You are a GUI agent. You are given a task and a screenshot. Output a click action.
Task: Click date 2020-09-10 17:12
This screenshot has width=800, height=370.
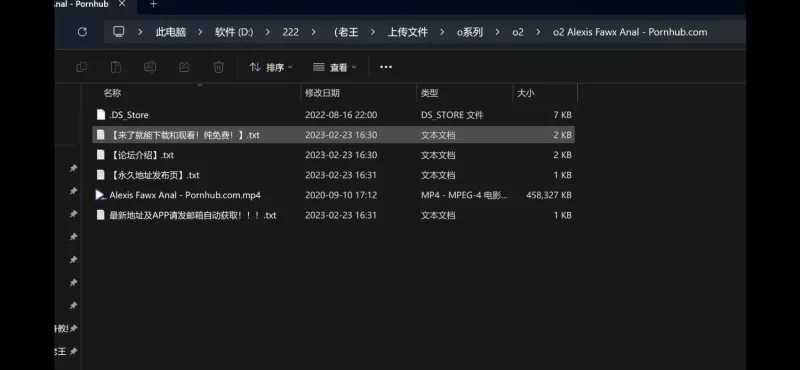coord(341,195)
